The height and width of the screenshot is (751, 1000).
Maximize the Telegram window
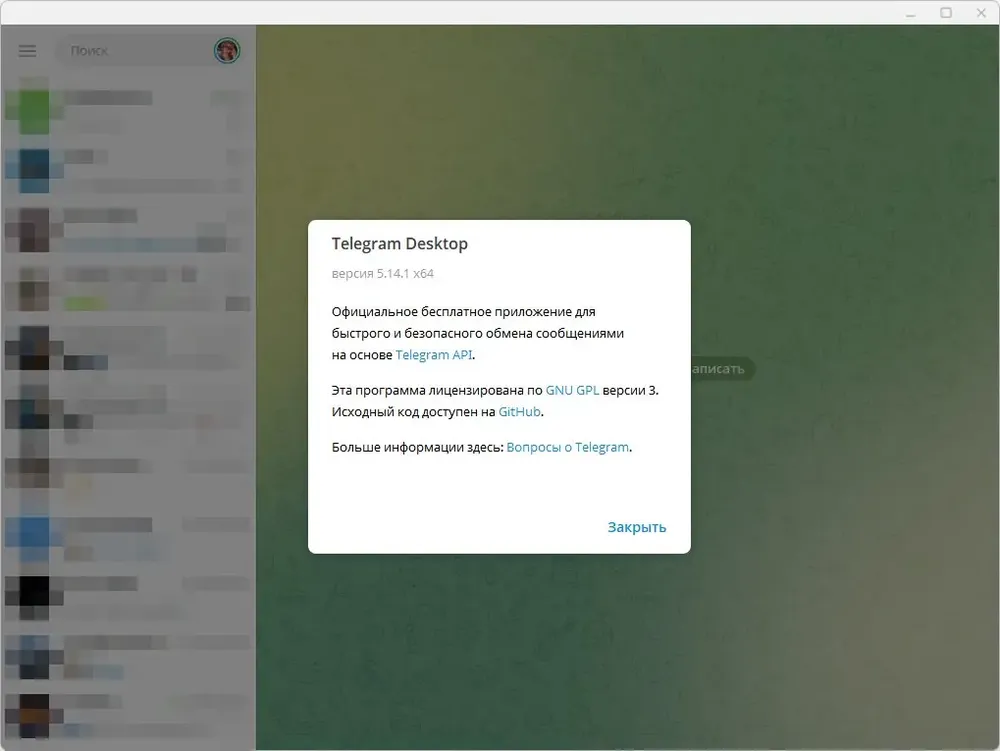pyautogui.click(x=946, y=13)
